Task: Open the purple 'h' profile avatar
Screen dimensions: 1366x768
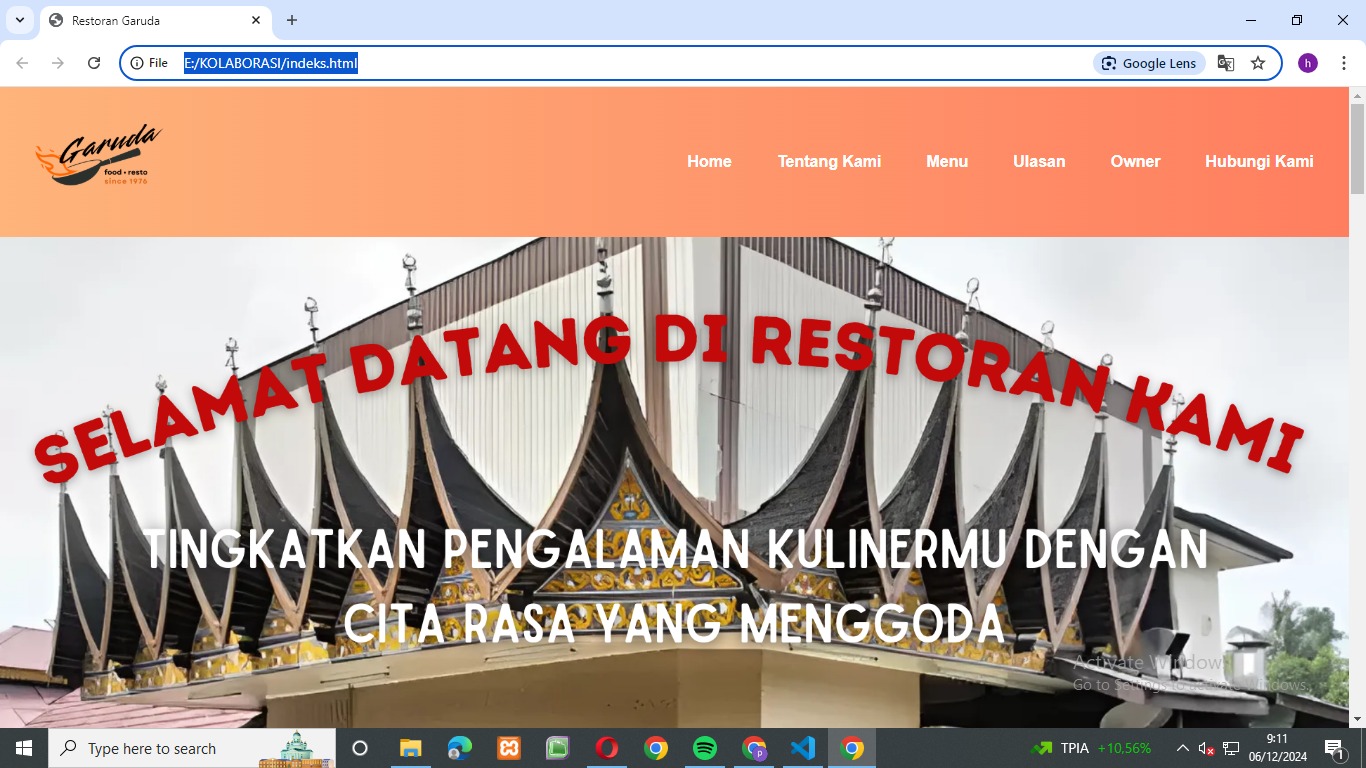Action: click(x=1307, y=63)
